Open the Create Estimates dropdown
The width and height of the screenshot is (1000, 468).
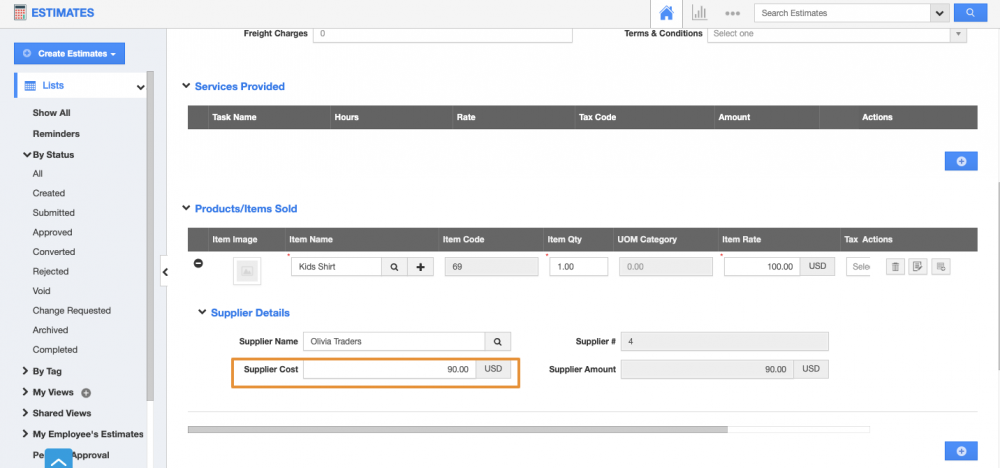[x=69, y=53]
